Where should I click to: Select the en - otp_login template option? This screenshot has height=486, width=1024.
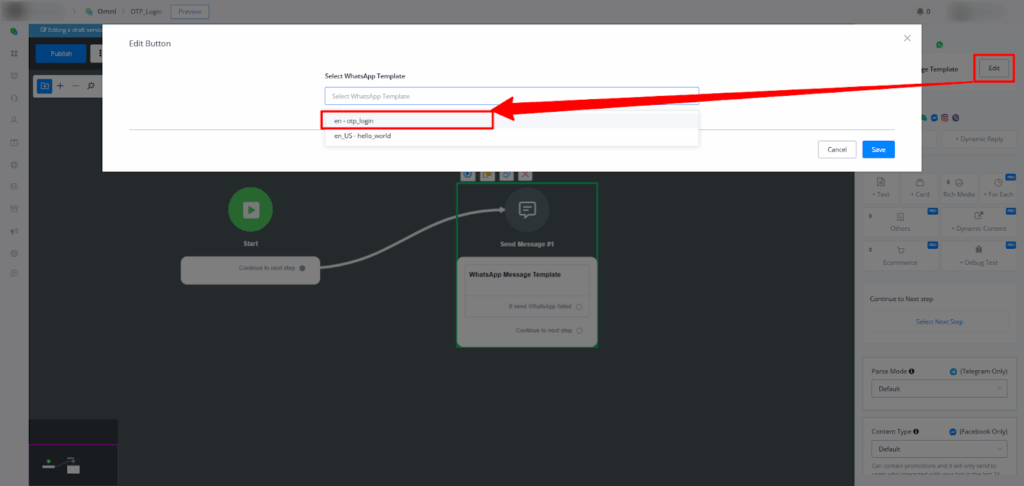coord(408,120)
